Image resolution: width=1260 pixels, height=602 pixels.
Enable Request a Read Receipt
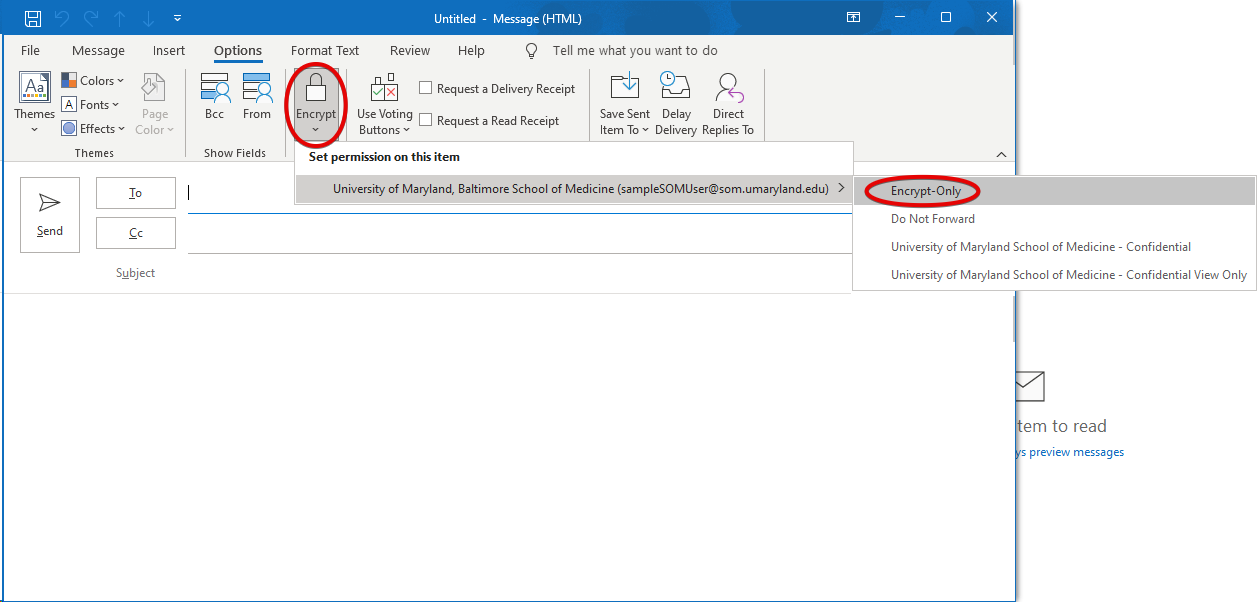pos(426,120)
